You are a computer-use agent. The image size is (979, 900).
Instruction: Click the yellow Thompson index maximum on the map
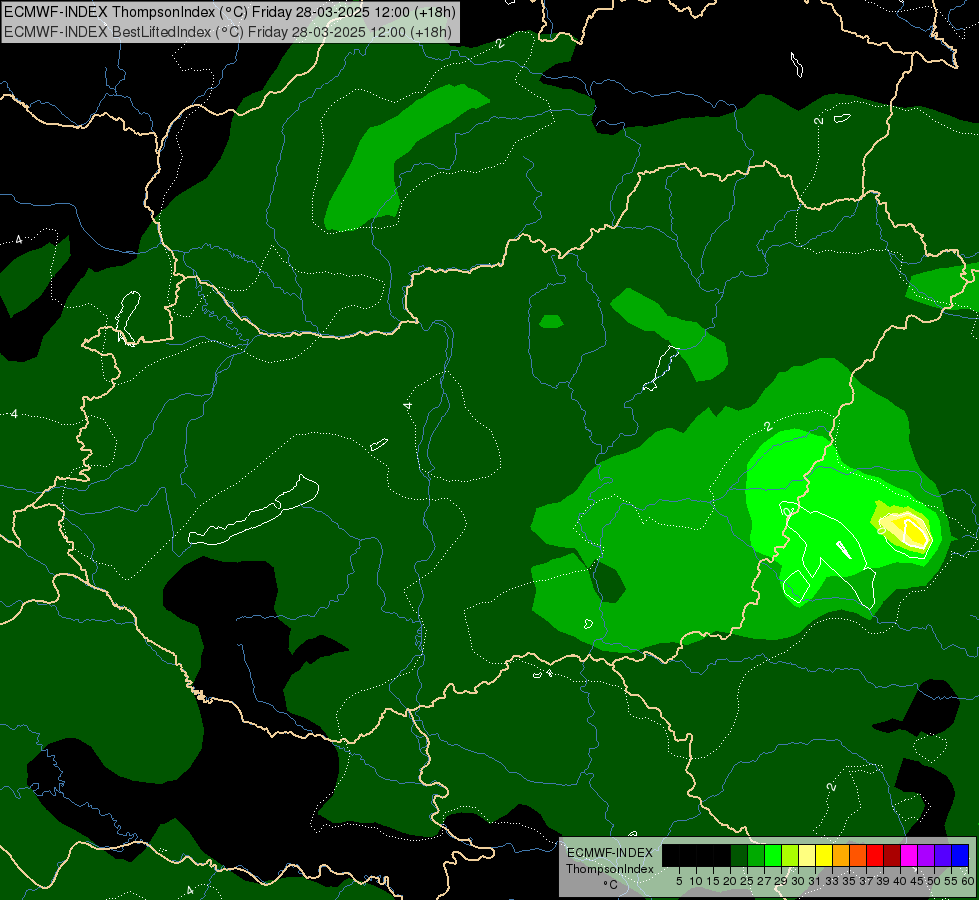click(915, 532)
